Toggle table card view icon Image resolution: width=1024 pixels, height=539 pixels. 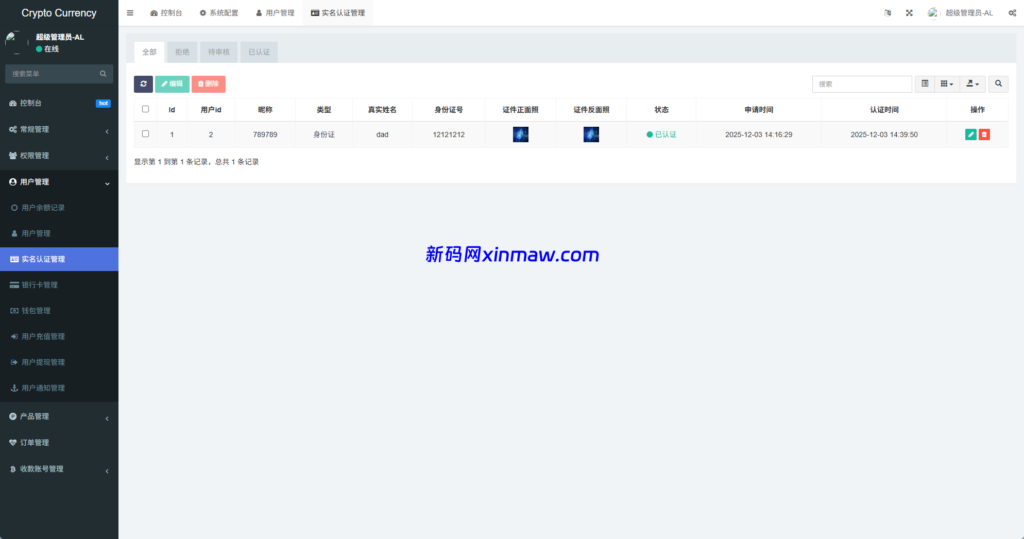tap(925, 84)
